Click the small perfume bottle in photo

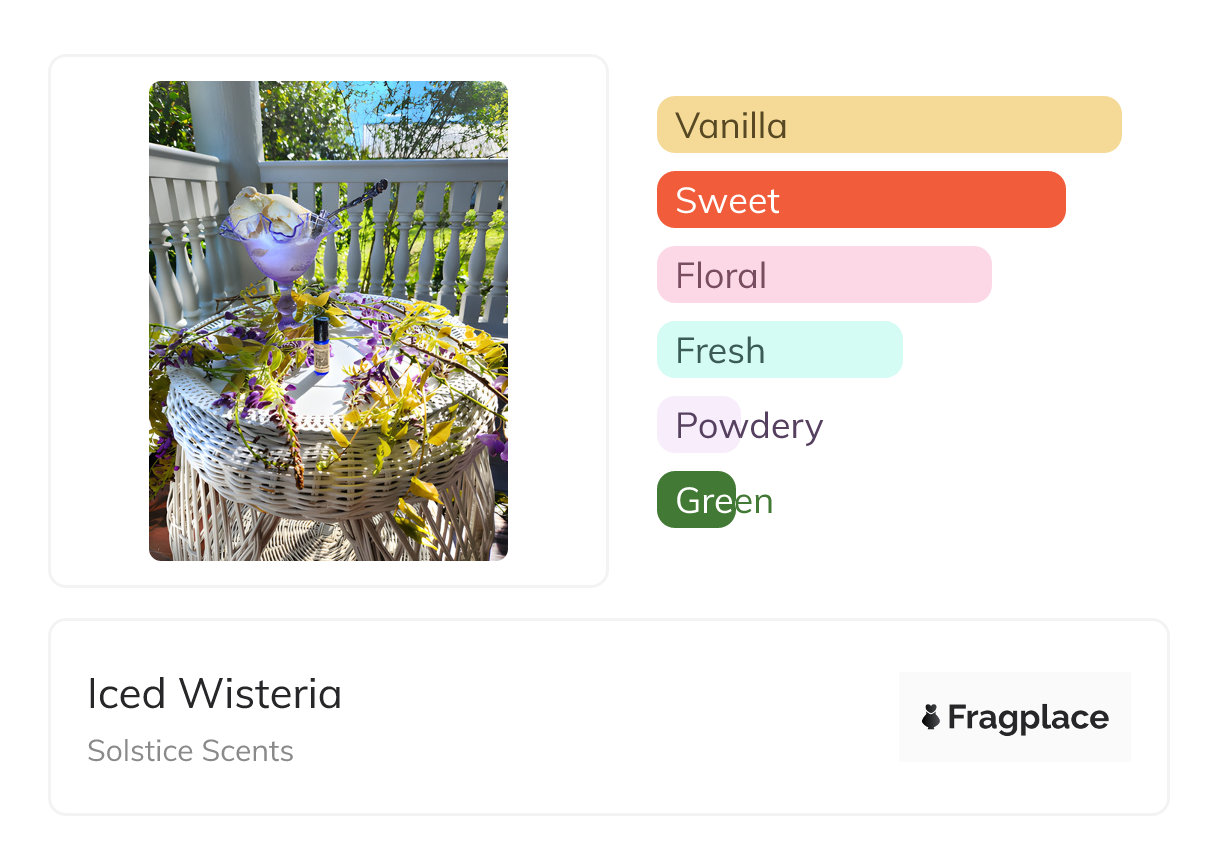pos(321,345)
